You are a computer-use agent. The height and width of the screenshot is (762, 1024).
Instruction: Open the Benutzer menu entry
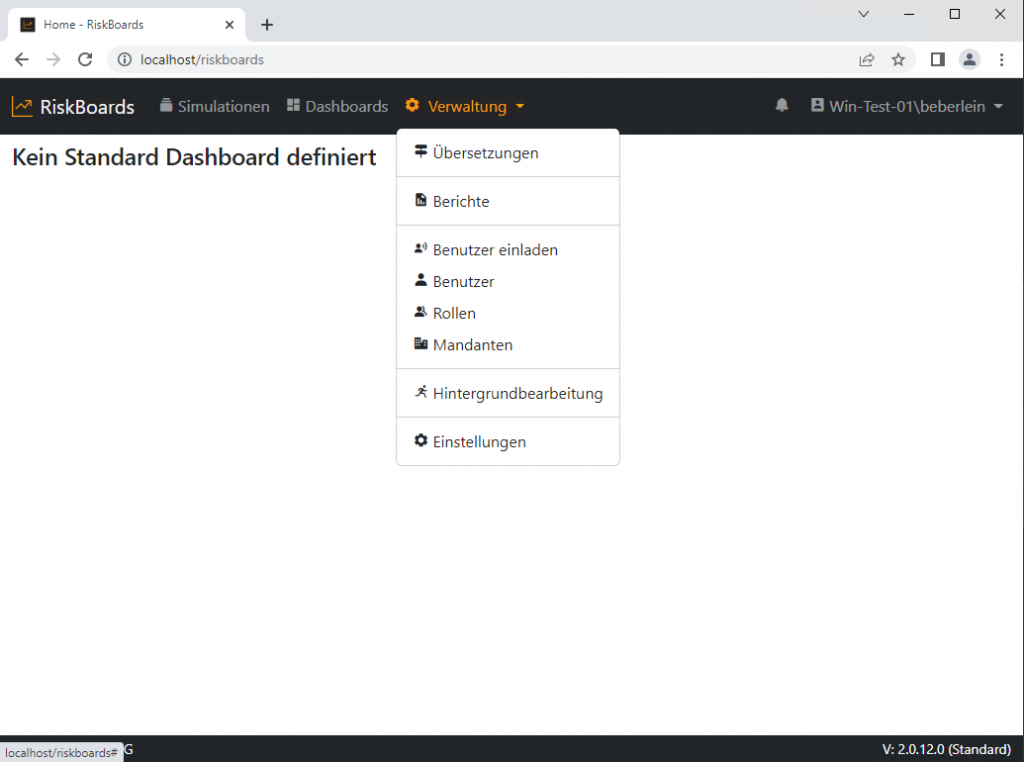click(507, 281)
